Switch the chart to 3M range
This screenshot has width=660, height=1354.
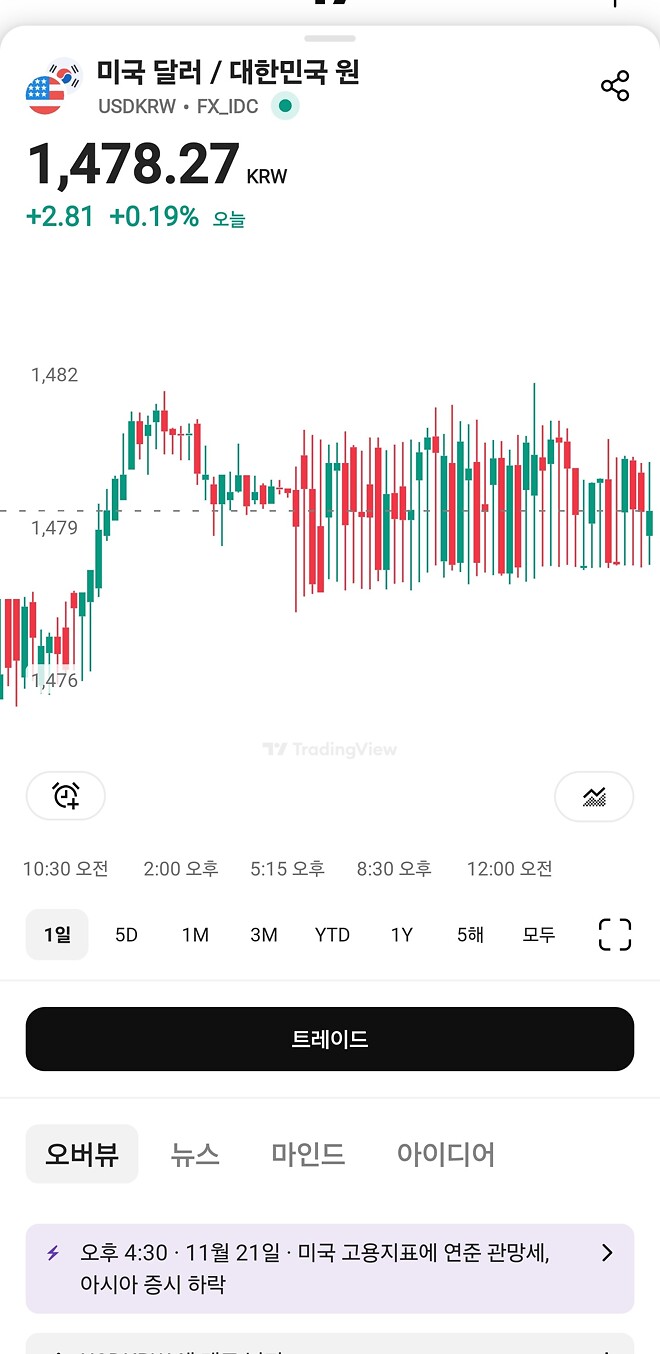click(x=264, y=935)
